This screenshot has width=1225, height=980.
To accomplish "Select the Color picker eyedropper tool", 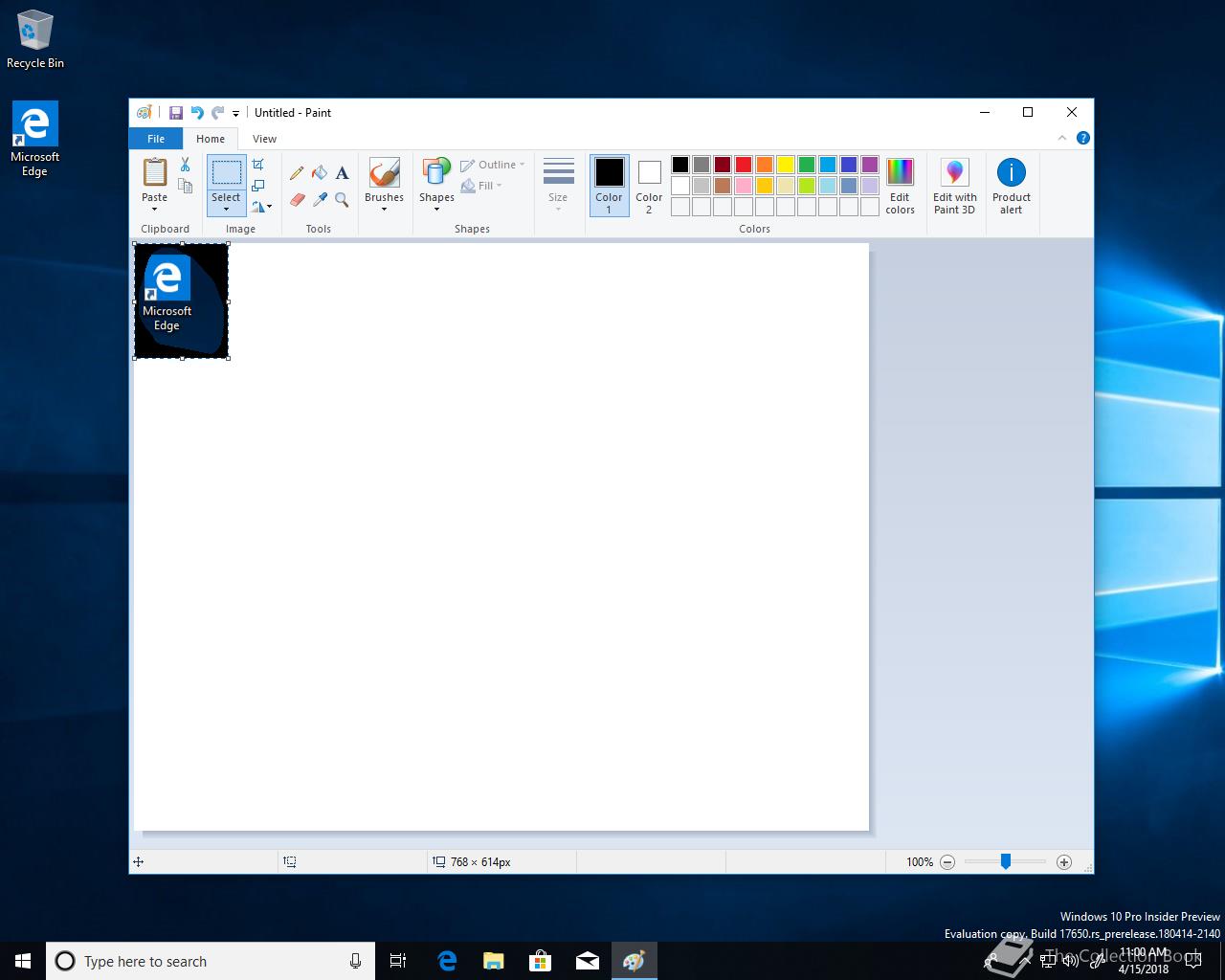I will click(320, 200).
